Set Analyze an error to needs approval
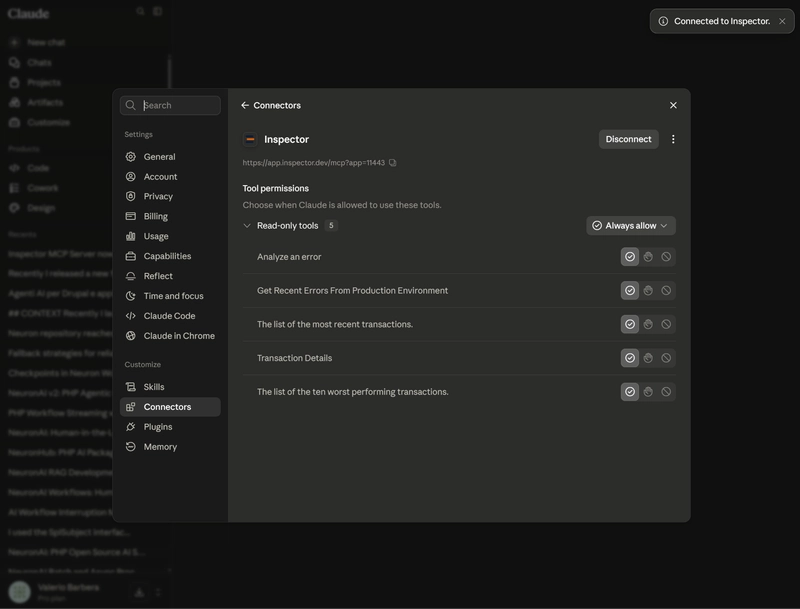 pos(648,257)
